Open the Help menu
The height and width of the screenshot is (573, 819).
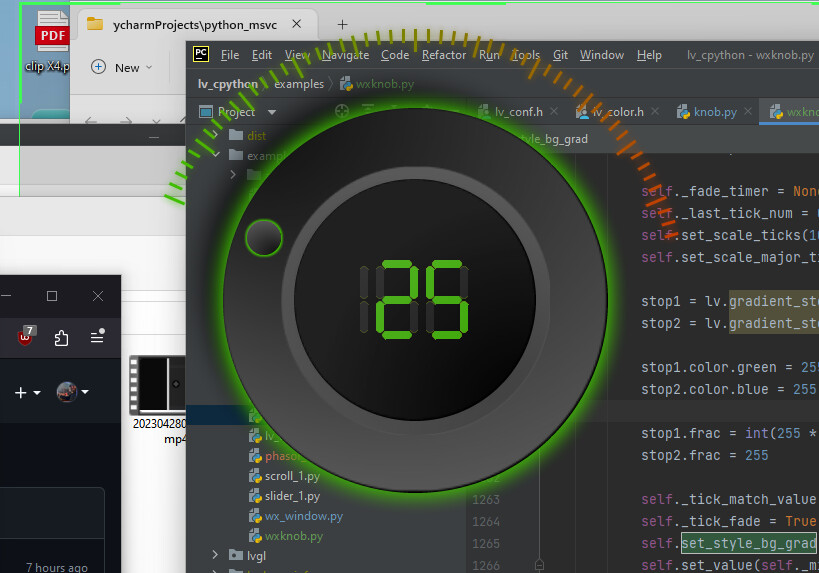(649, 55)
